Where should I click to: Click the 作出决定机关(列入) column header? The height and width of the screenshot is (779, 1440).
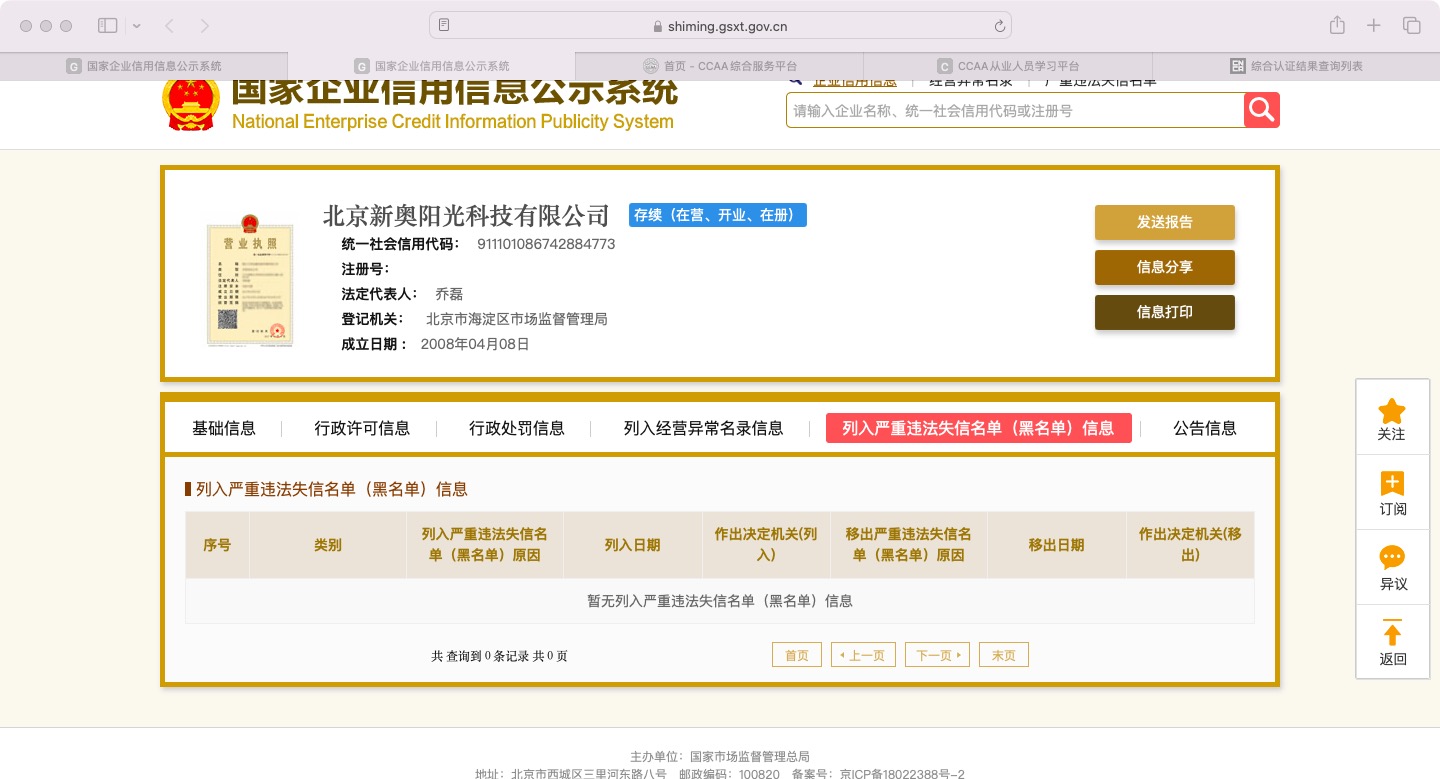click(766, 545)
